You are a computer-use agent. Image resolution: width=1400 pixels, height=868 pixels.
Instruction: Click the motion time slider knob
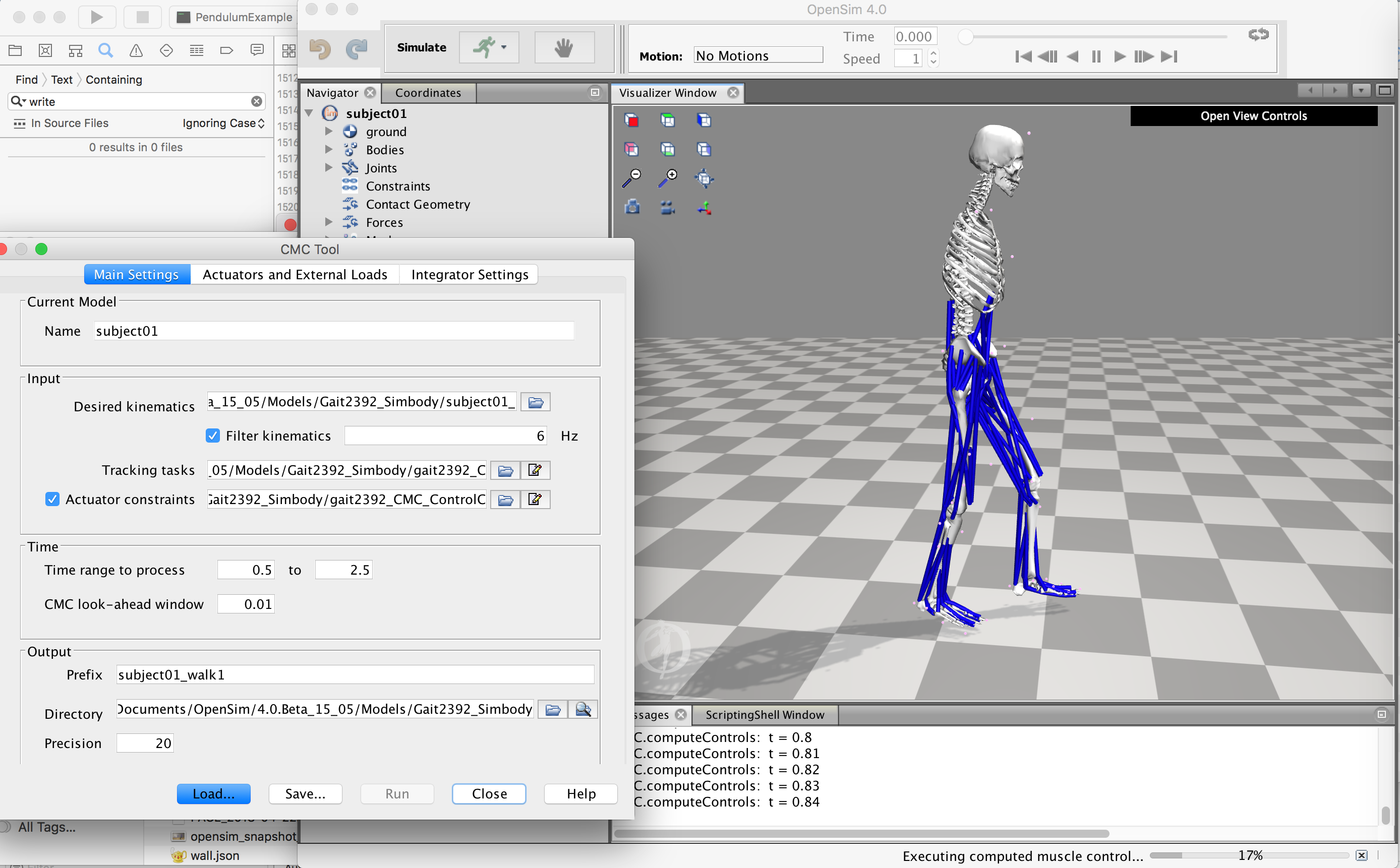(x=966, y=37)
